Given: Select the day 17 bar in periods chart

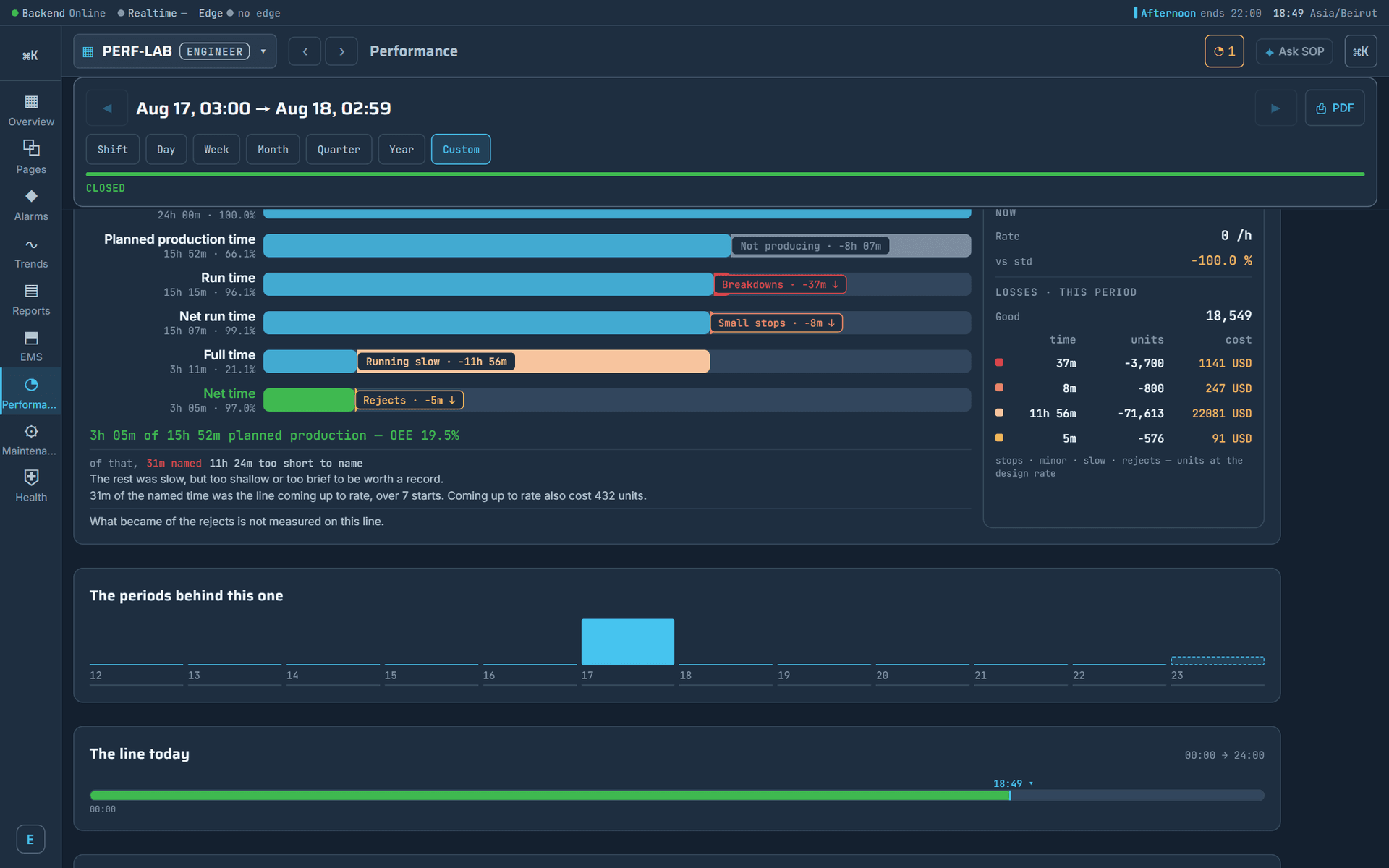Looking at the screenshot, I should (628, 642).
